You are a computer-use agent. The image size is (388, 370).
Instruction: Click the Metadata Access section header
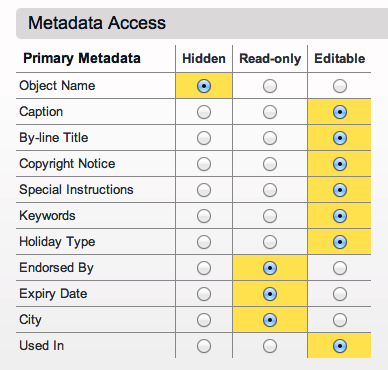point(202,23)
